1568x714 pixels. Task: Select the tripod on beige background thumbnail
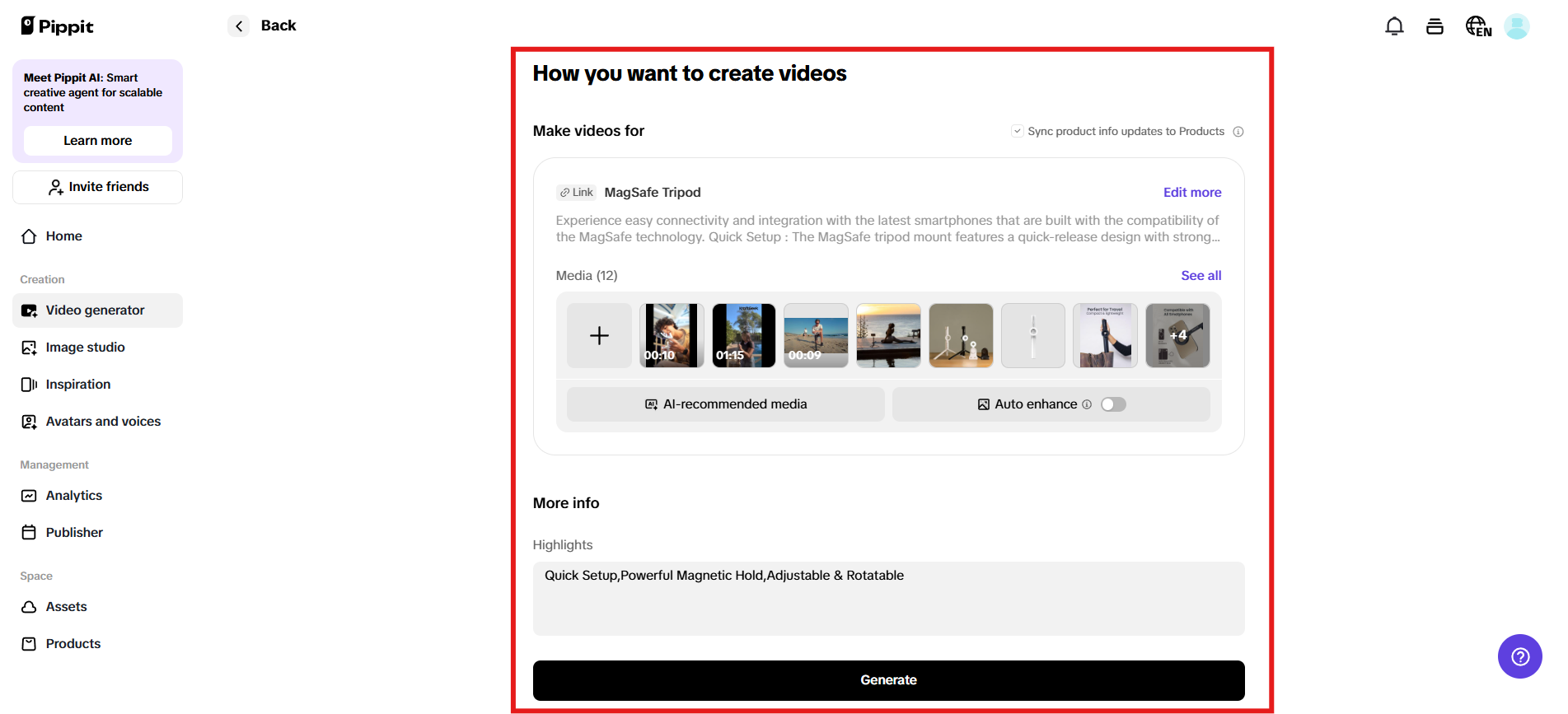coord(961,335)
